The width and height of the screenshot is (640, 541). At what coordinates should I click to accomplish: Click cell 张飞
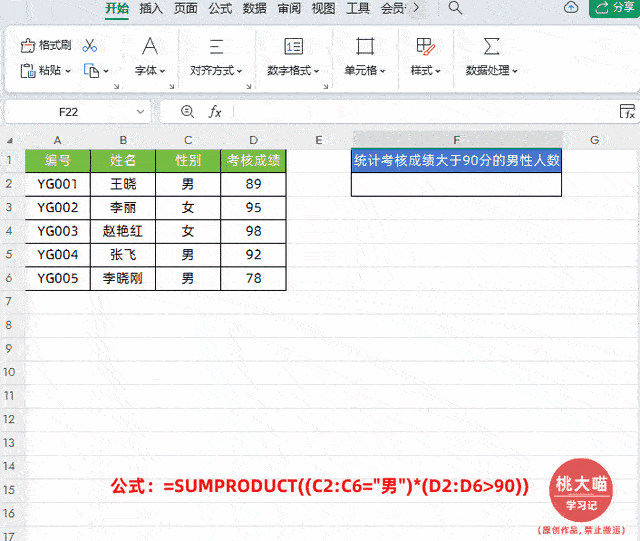(x=123, y=255)
